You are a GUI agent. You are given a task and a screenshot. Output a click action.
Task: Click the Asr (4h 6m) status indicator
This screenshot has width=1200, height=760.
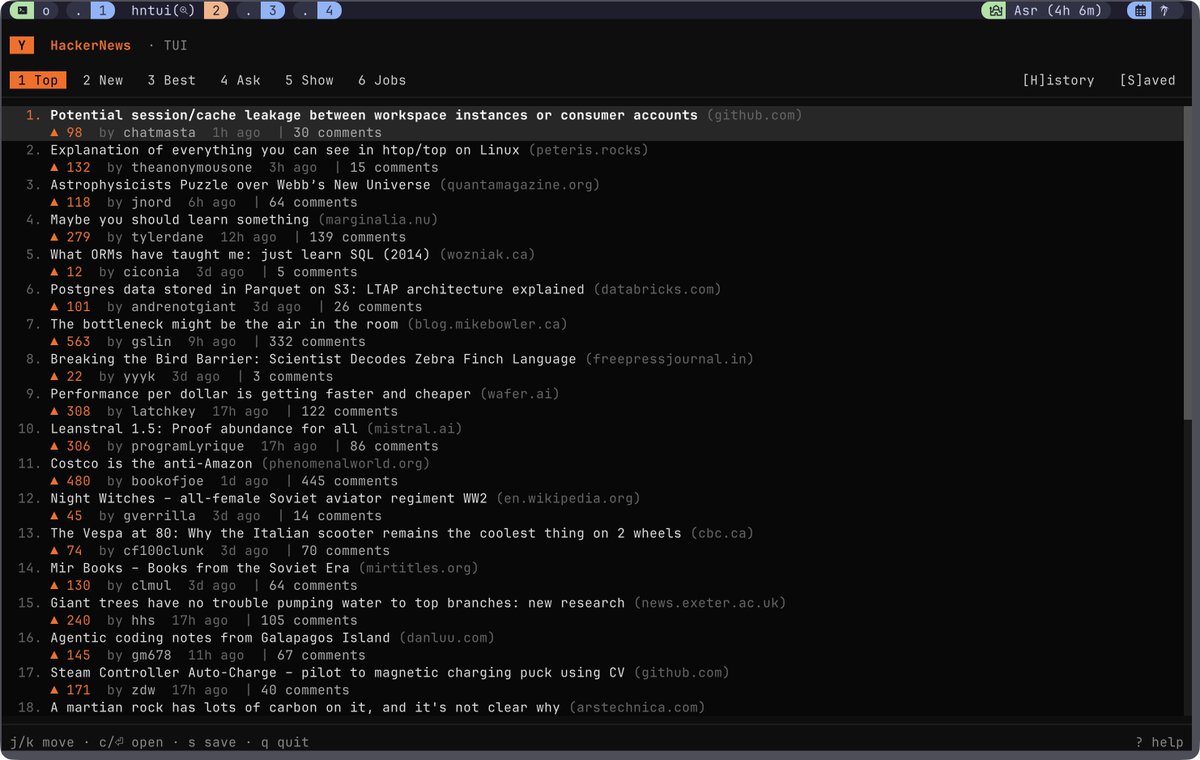pos(1044,11)
